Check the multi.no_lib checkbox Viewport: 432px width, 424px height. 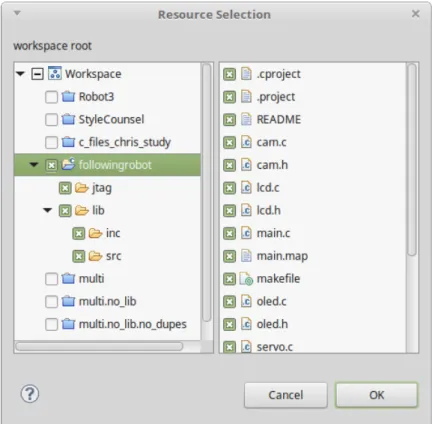click(51, 301)
